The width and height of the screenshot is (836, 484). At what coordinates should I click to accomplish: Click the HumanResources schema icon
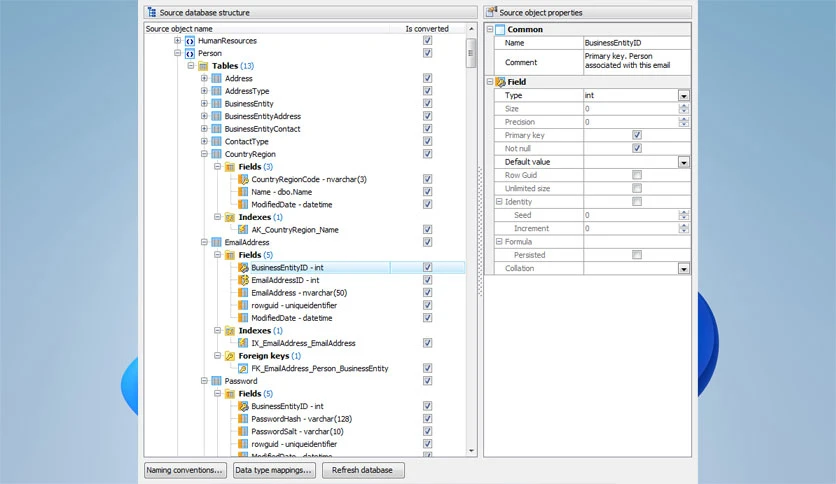[190, 41]
